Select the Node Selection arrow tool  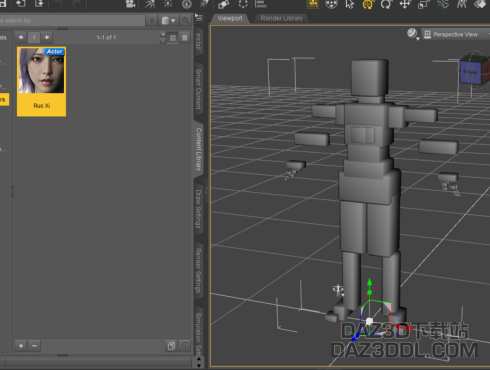pos(349,4)
